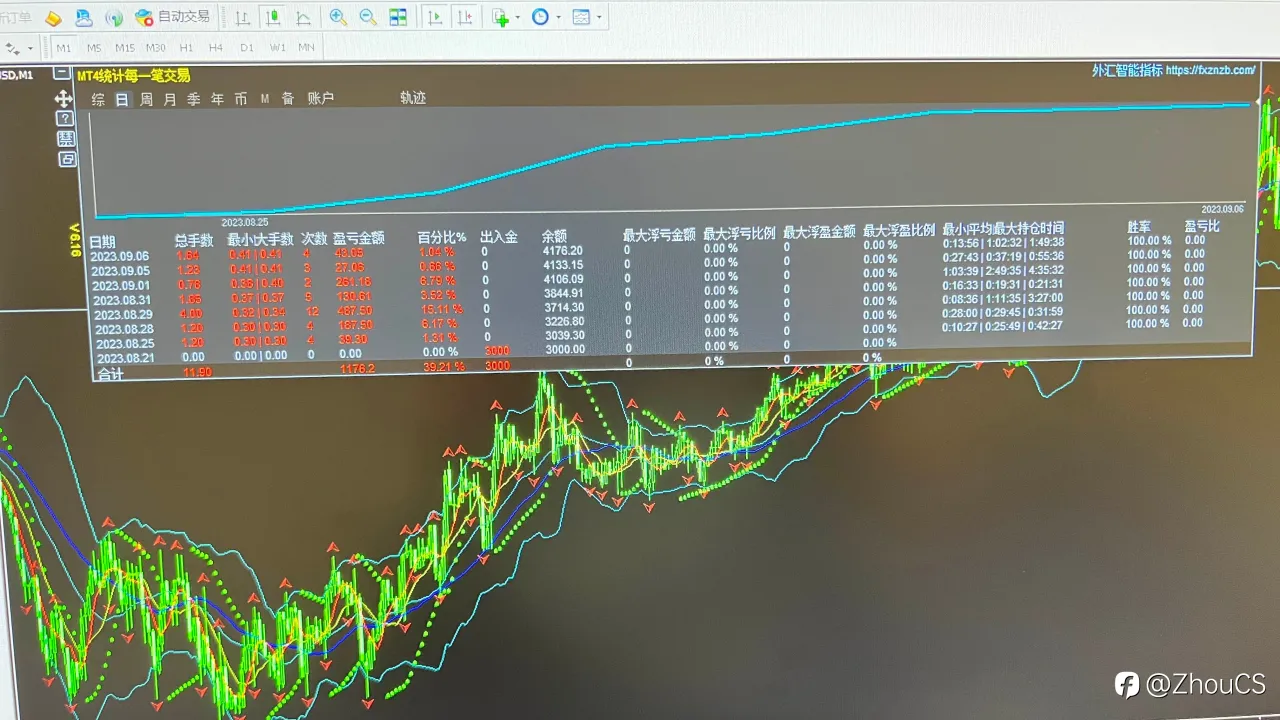Click the four-arrow move panel icon
The width and height of the screenshot is (1280, 720).
[x=63, y=98]
